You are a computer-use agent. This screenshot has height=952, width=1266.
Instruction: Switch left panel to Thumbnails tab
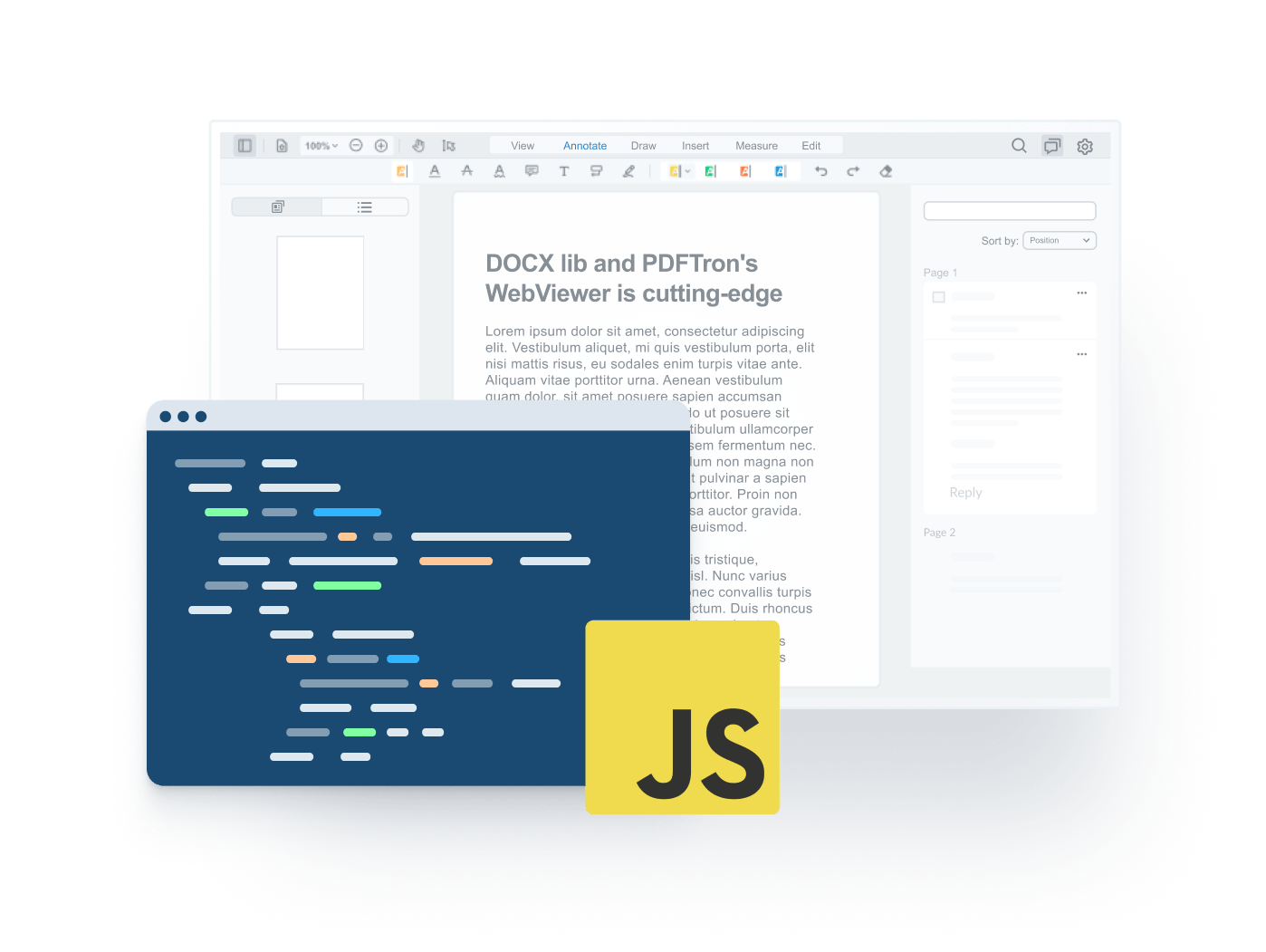277,207
